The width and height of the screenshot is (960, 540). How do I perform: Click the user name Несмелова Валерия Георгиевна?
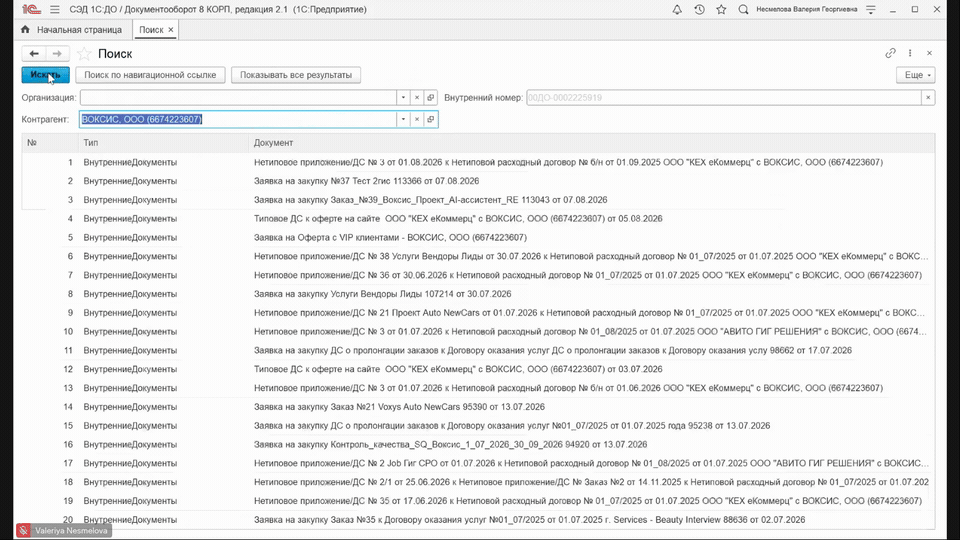[806, 9]
